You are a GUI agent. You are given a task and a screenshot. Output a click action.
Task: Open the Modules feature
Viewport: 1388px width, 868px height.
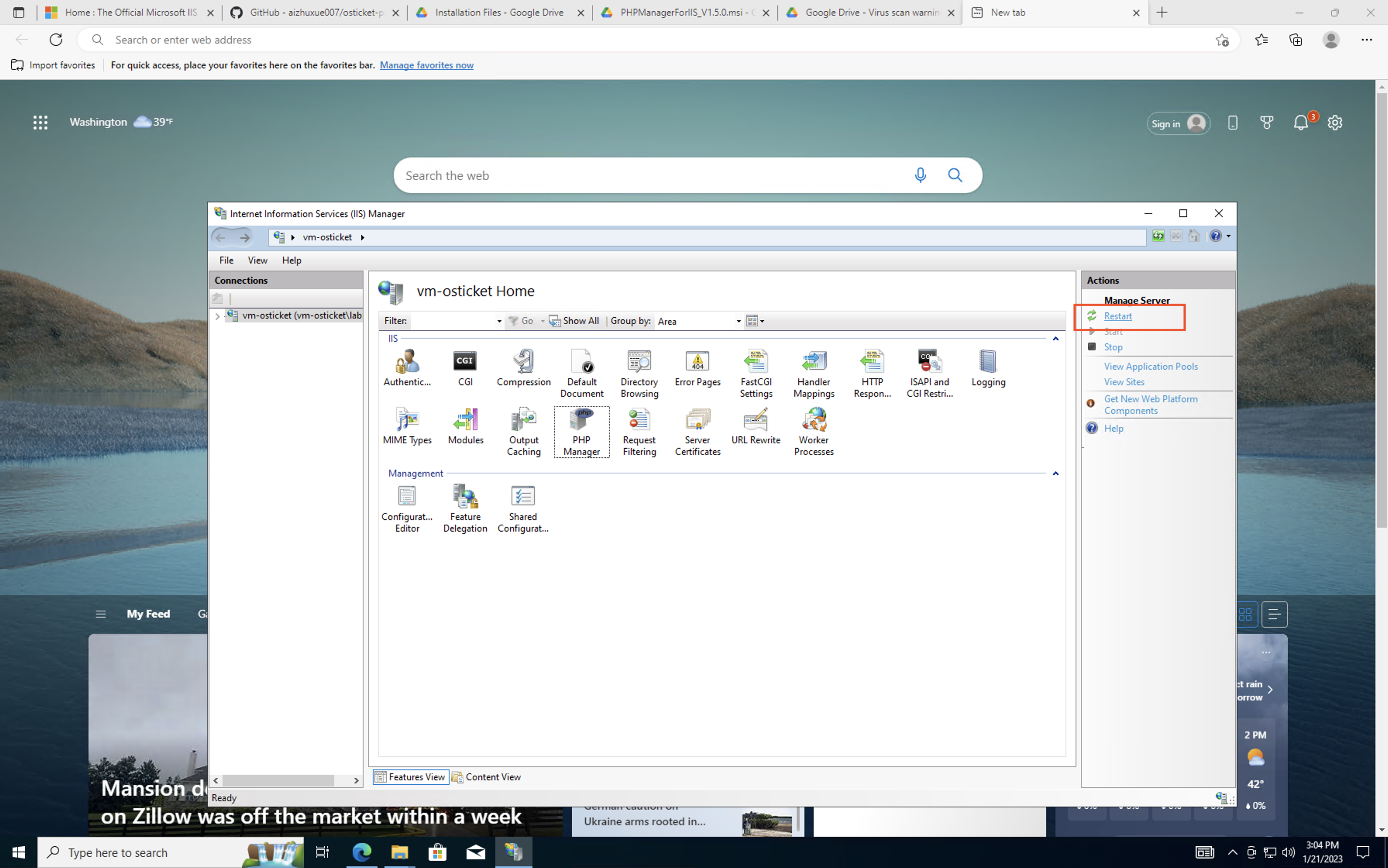[465, 427]
